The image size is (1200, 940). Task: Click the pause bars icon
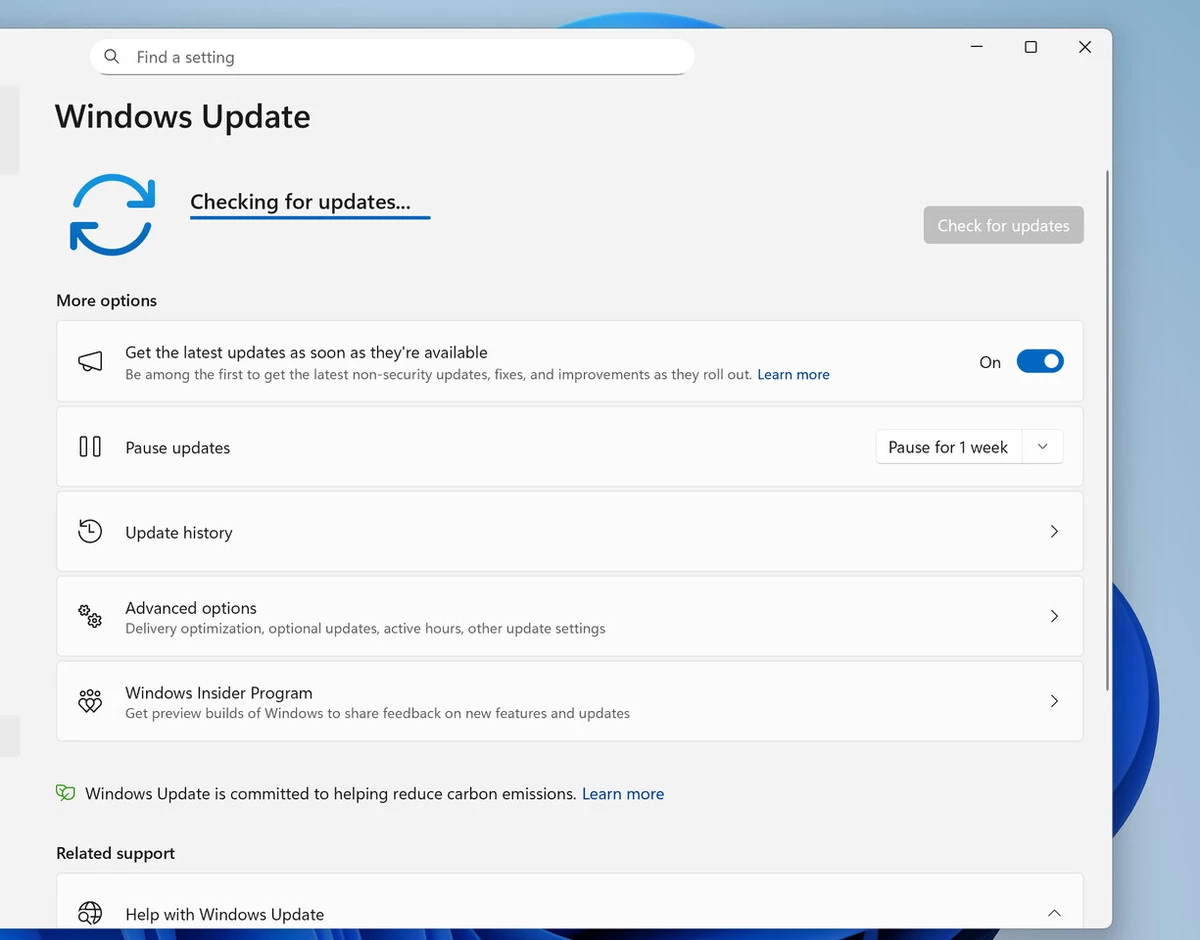tap(90, 447)
